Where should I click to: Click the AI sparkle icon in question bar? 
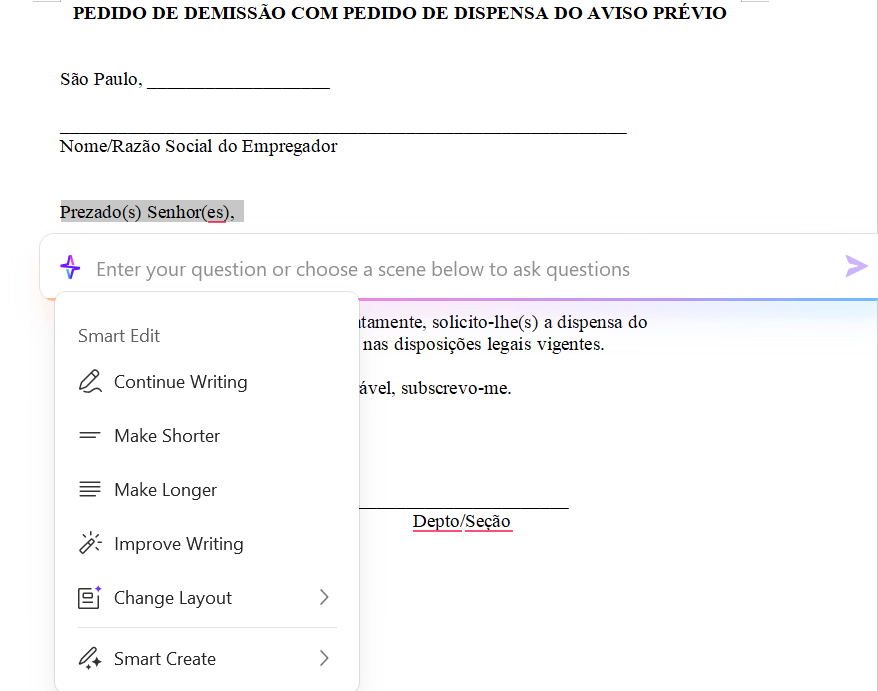coord(70,267)
